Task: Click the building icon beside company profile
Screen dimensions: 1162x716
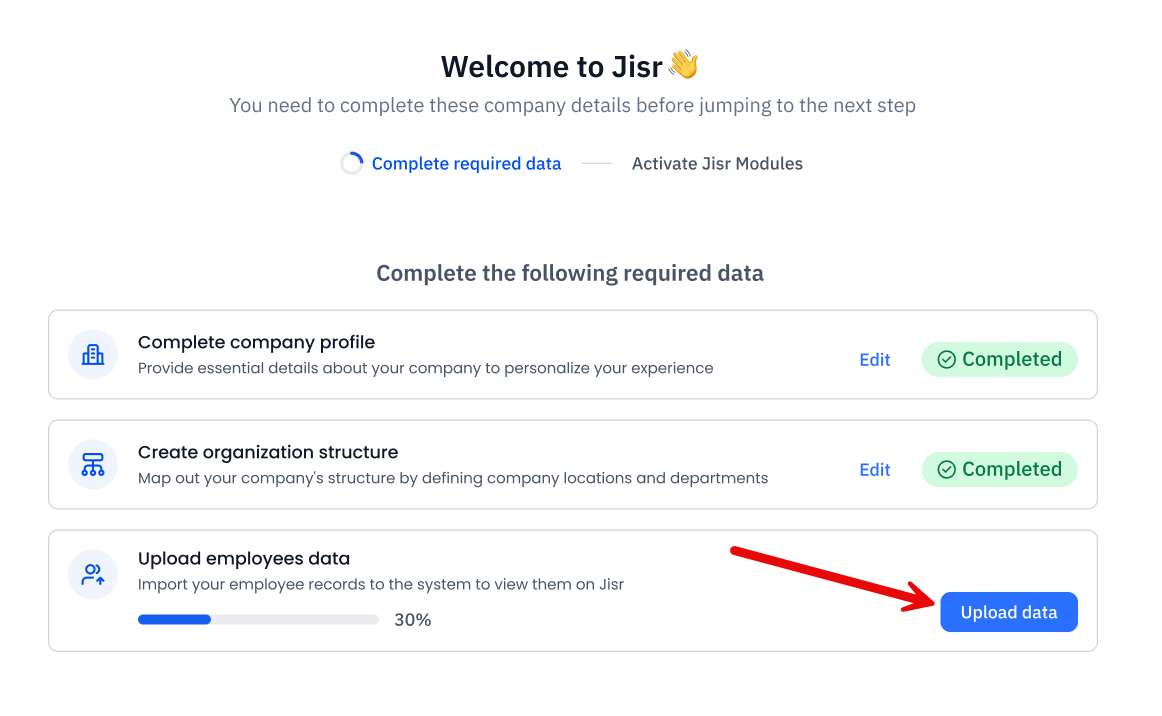Action: click(92, 354)
